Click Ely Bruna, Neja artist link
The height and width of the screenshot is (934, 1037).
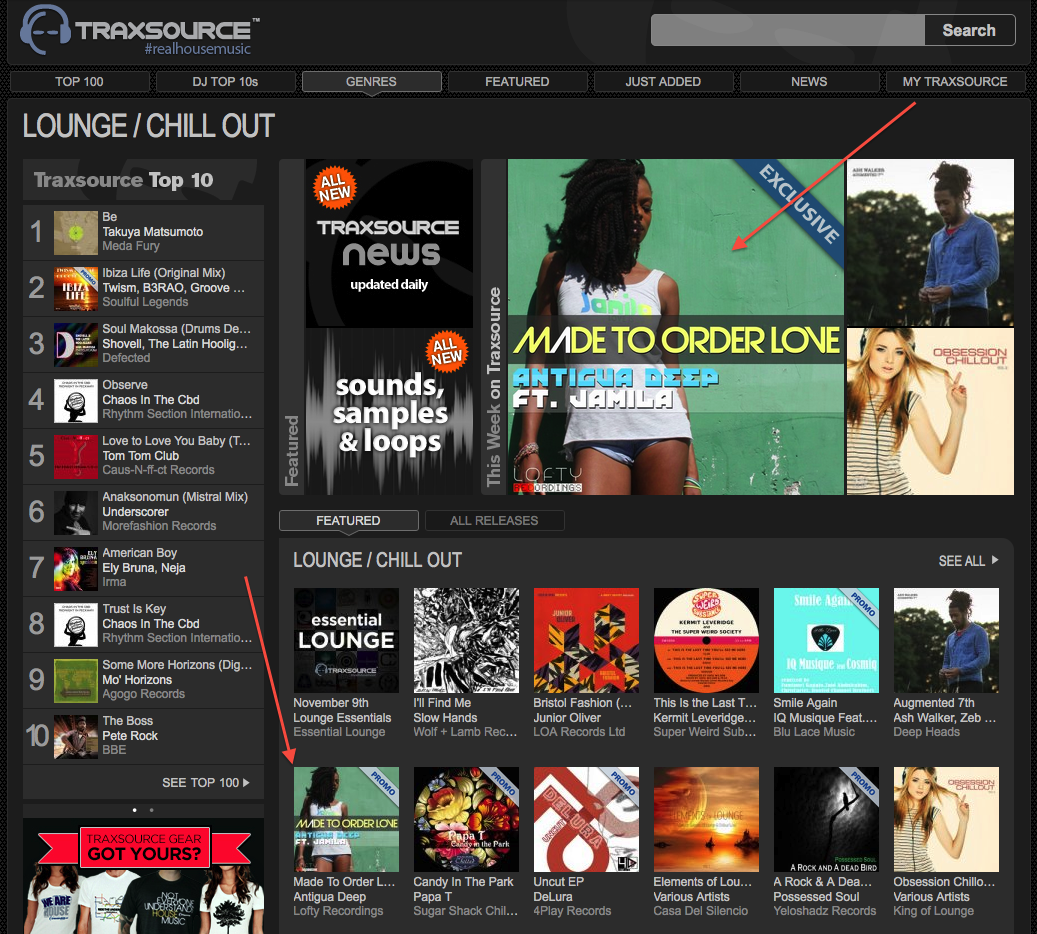click(x=144, y=568)
